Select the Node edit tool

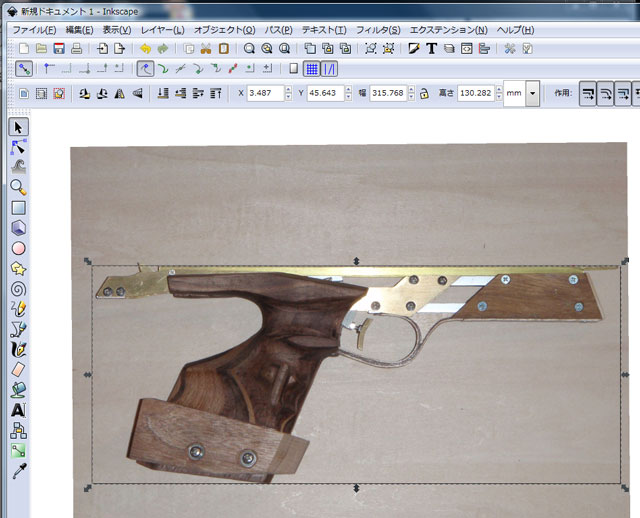(18, 147)
